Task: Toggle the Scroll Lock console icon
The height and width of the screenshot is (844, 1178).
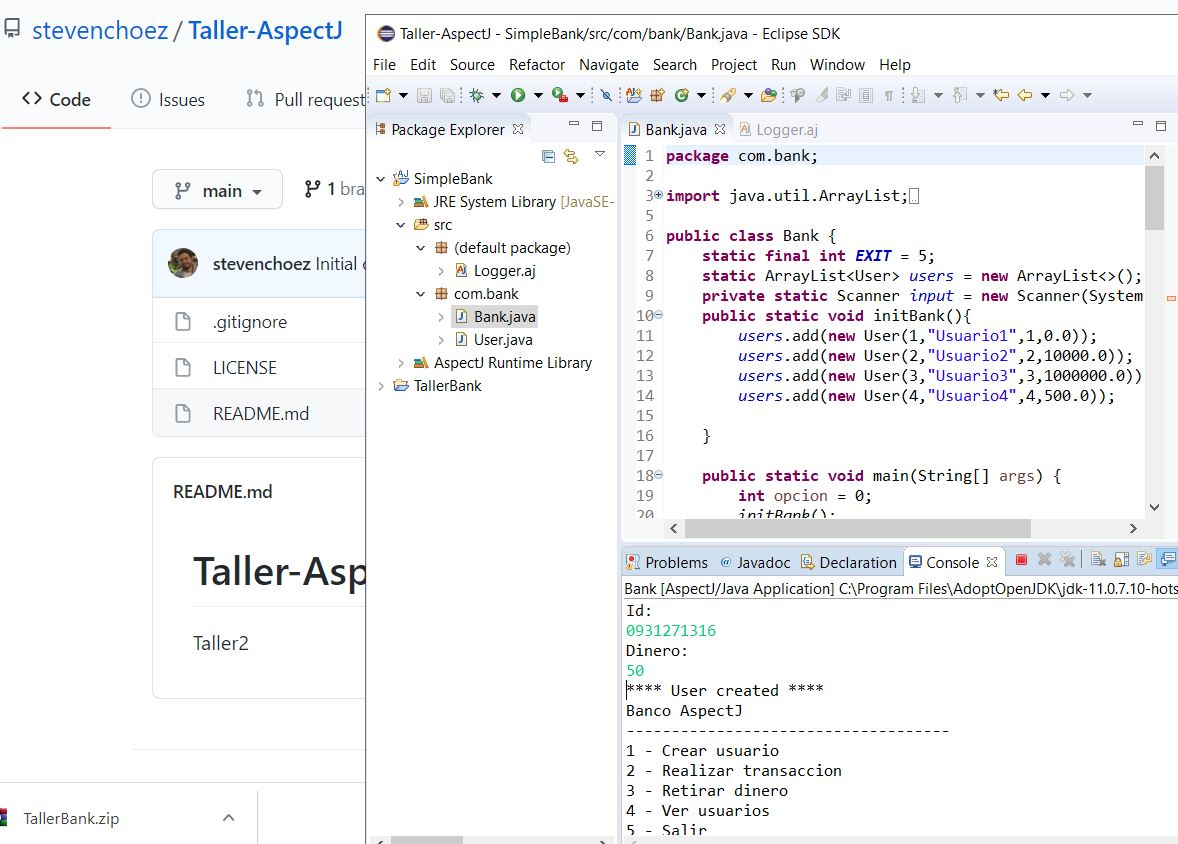Action: coord(1122,560)
